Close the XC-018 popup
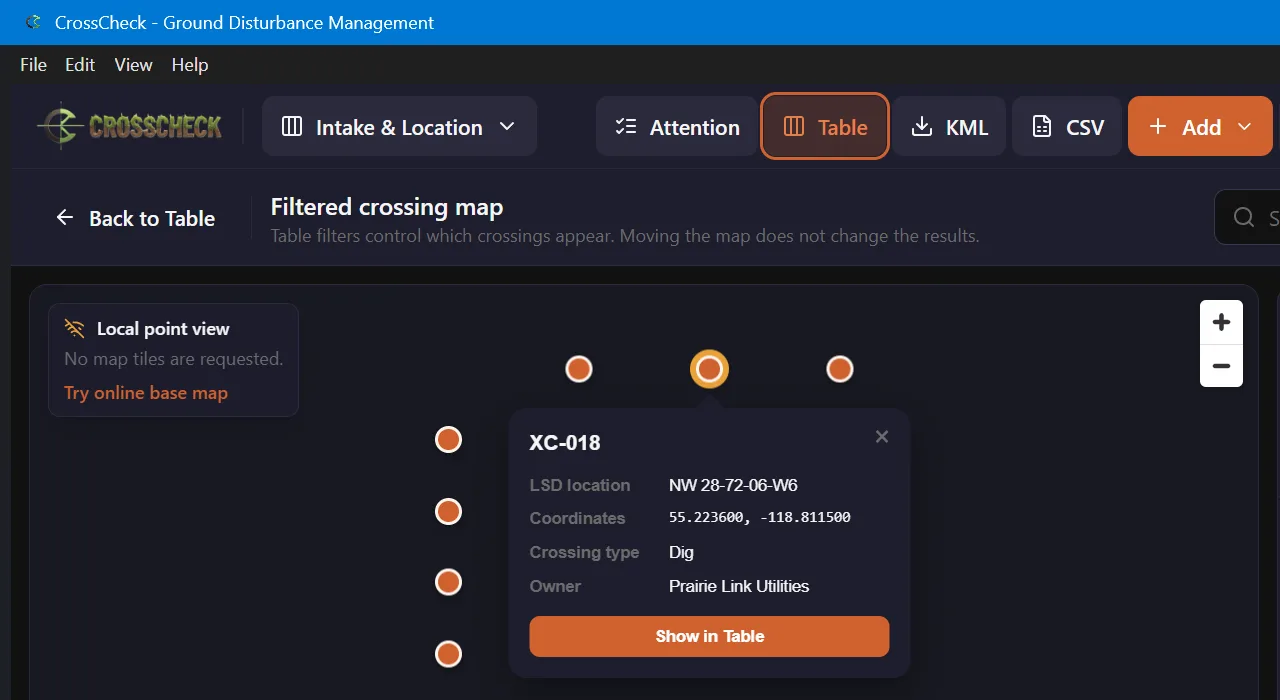Viewport: 1280px width, 700px height. click(x=881, y=436)
